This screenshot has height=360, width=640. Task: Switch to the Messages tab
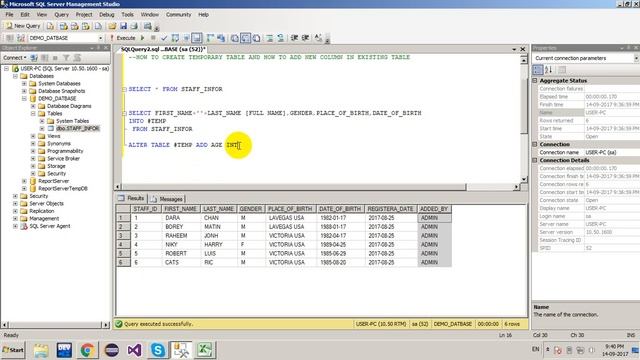coord(167,199)
